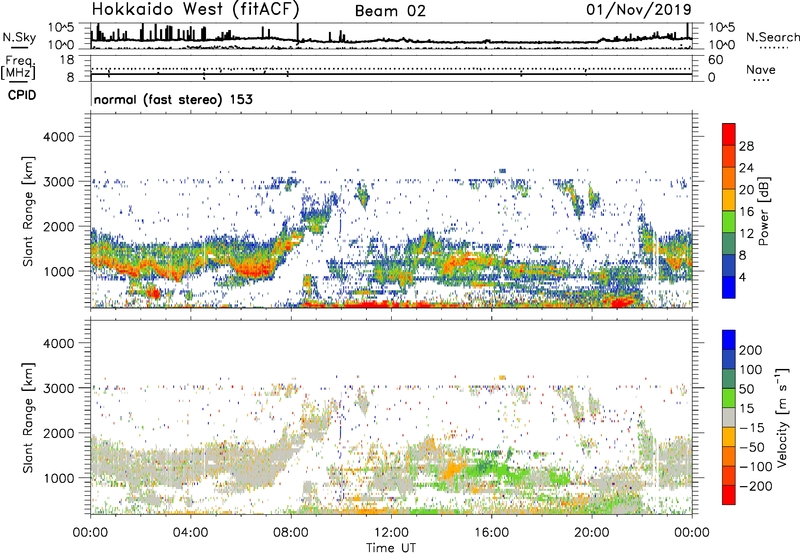
Task: Select the 'CPID' row label
Action: (22, 95)
